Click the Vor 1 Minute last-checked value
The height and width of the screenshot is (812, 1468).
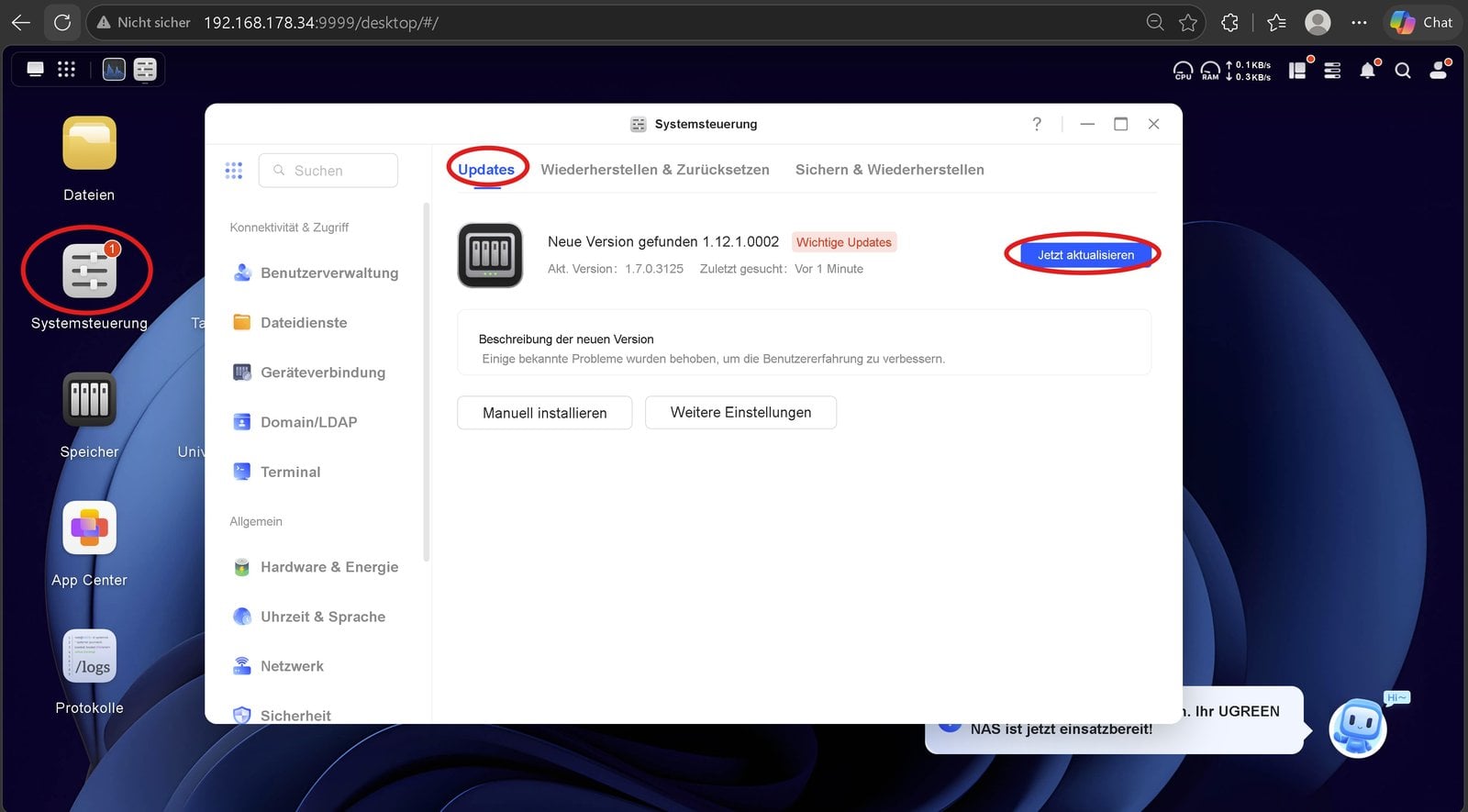point(829,269)
